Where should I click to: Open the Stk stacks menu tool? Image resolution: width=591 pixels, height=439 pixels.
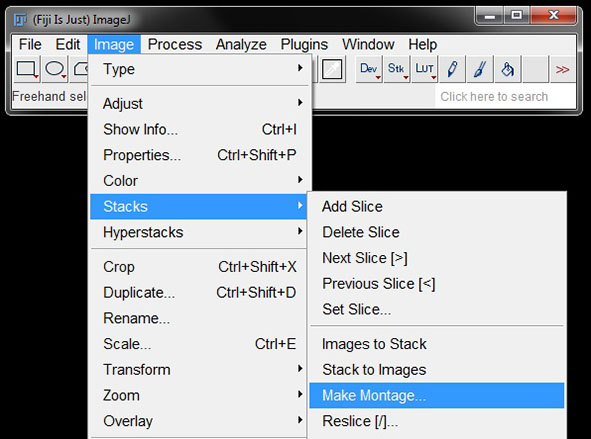point(397,69)
